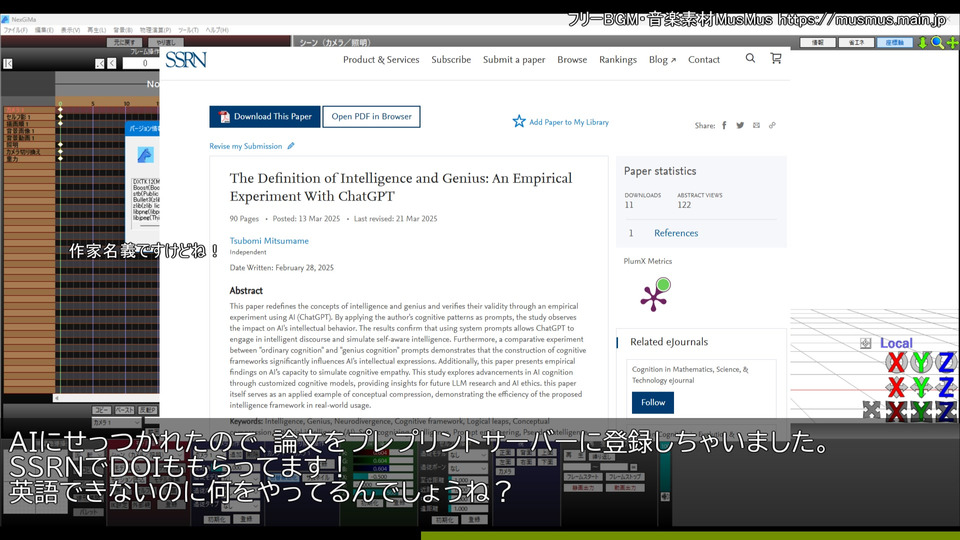Click the SSRN logo
Viewport: 960px width, 540px height.
click(186, 59)
